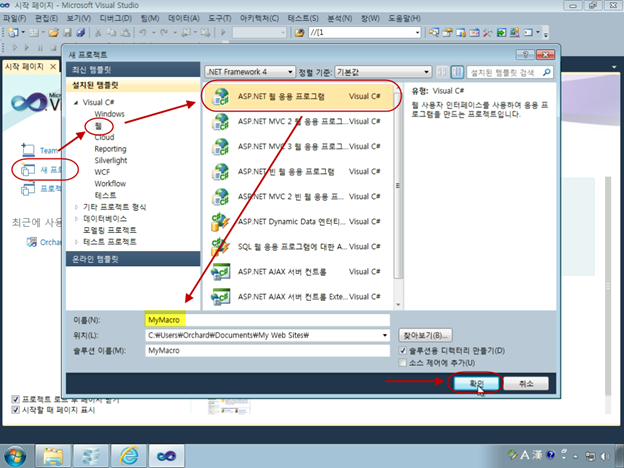624x468 pixels.
Task: Toggle the 프로젝트 로드 후 페이지 닫기 checkbox
Action: click(x=16, y=399)
